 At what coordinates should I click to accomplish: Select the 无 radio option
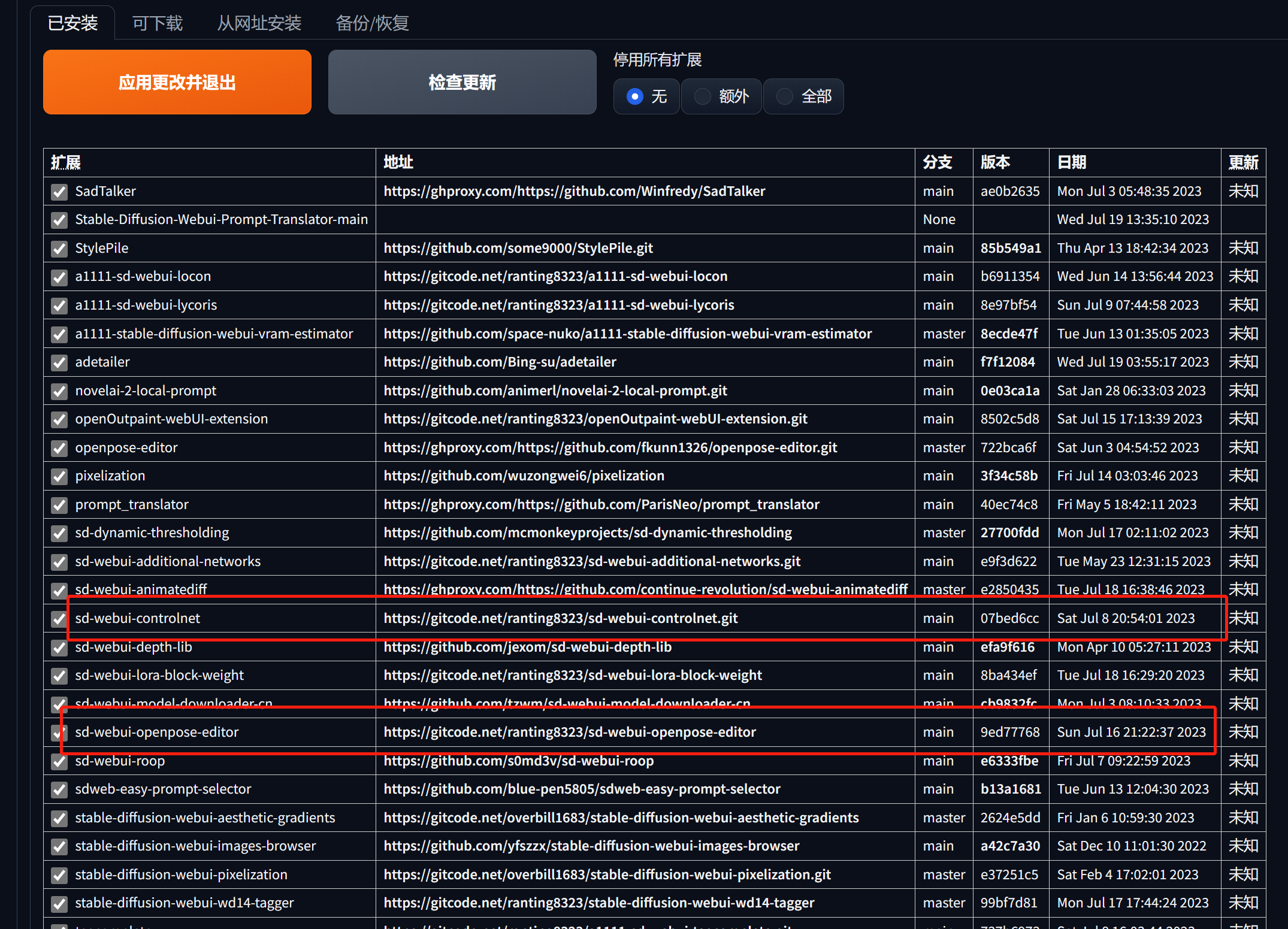pos(646,96)
